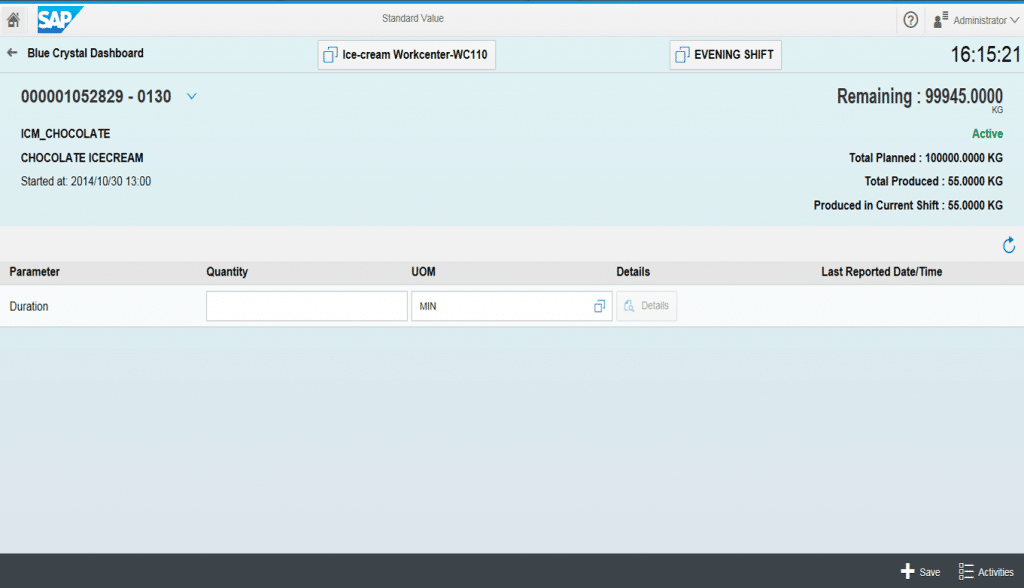1024x588 pixels.
Task: Expand the order 000001052829 - 0130 chevron
Action: tap(192, 97)
